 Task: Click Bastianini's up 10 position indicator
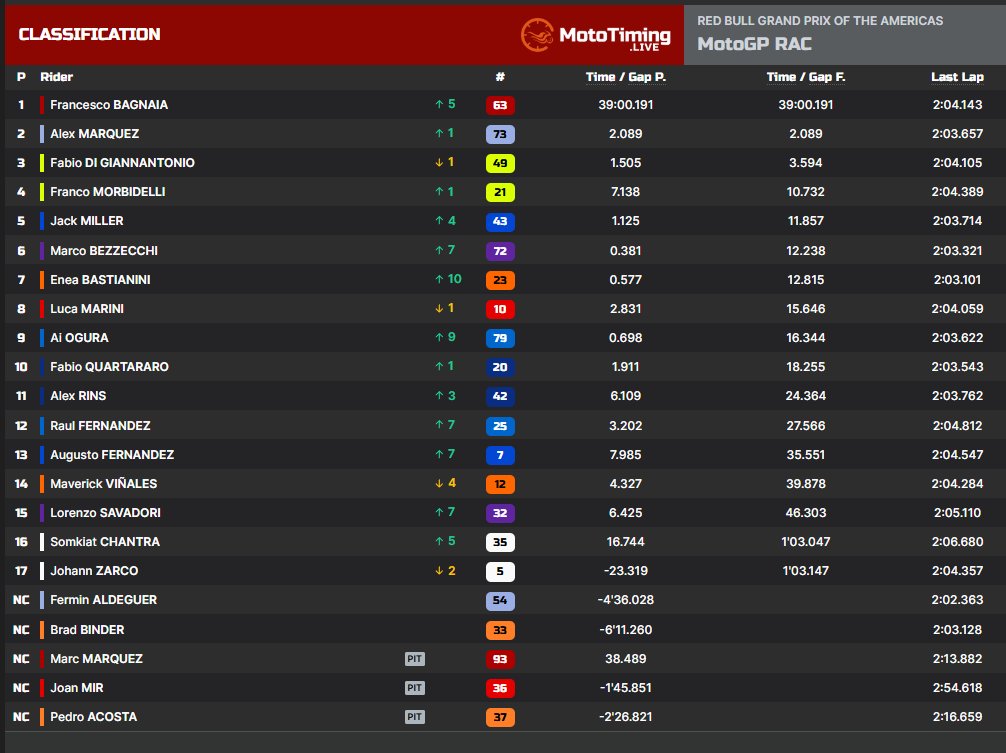pos(448,279)
